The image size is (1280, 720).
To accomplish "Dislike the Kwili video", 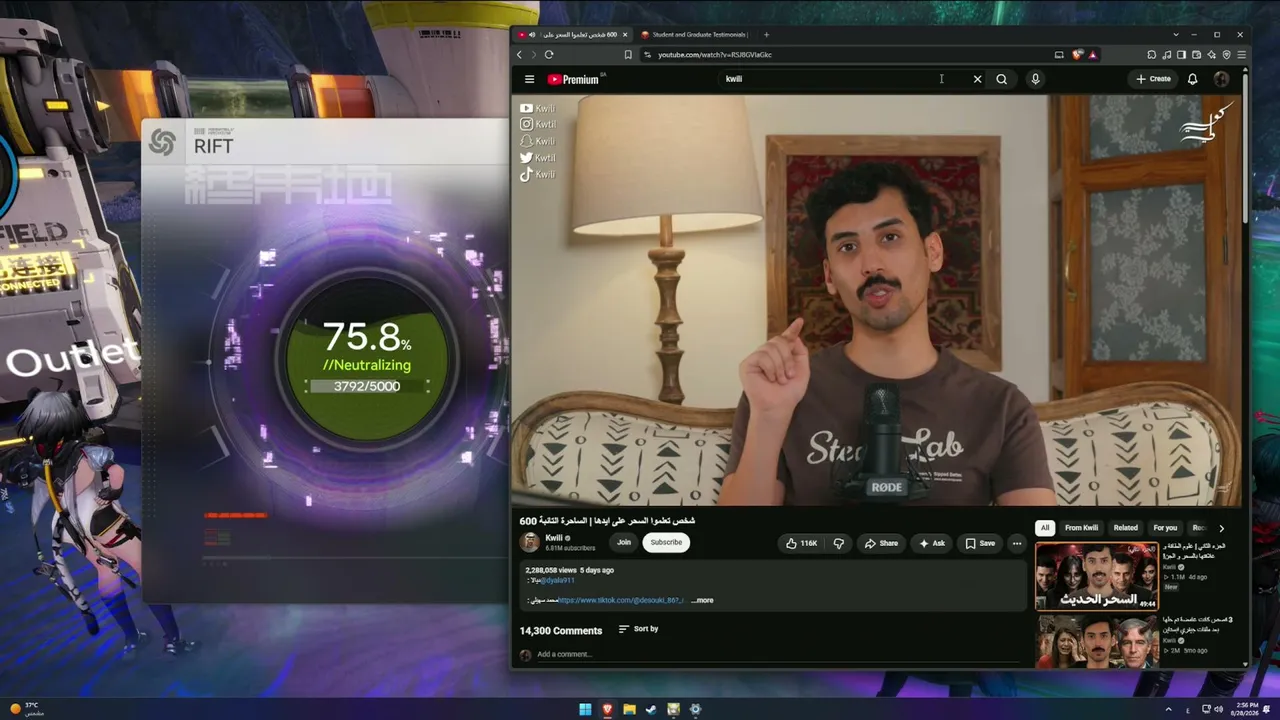I will click(x=839, y=543).
